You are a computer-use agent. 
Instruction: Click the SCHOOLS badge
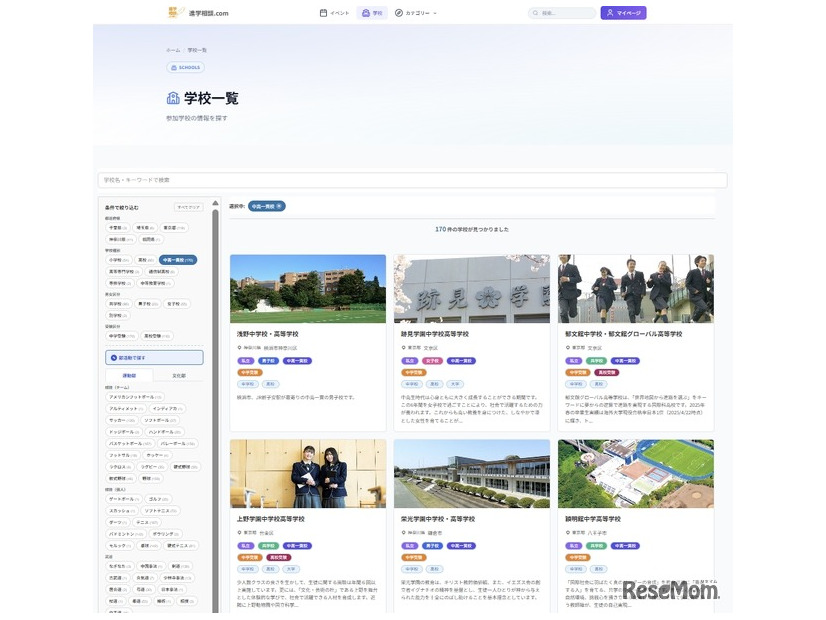pos(185,67)
